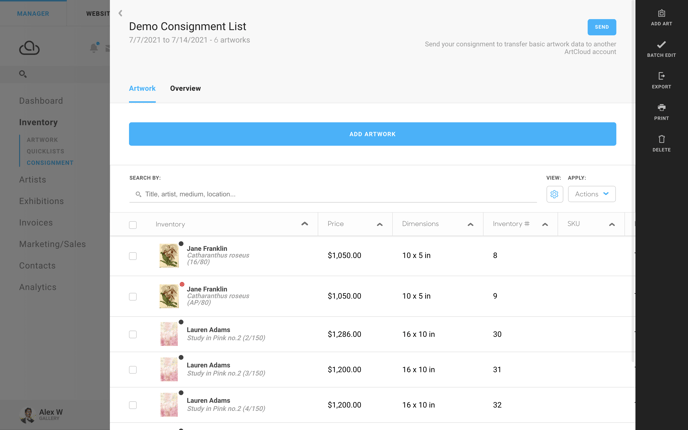This screenshot has height=430, width=688.
Task: Select the Artwork tab
Action: [142, 88]
